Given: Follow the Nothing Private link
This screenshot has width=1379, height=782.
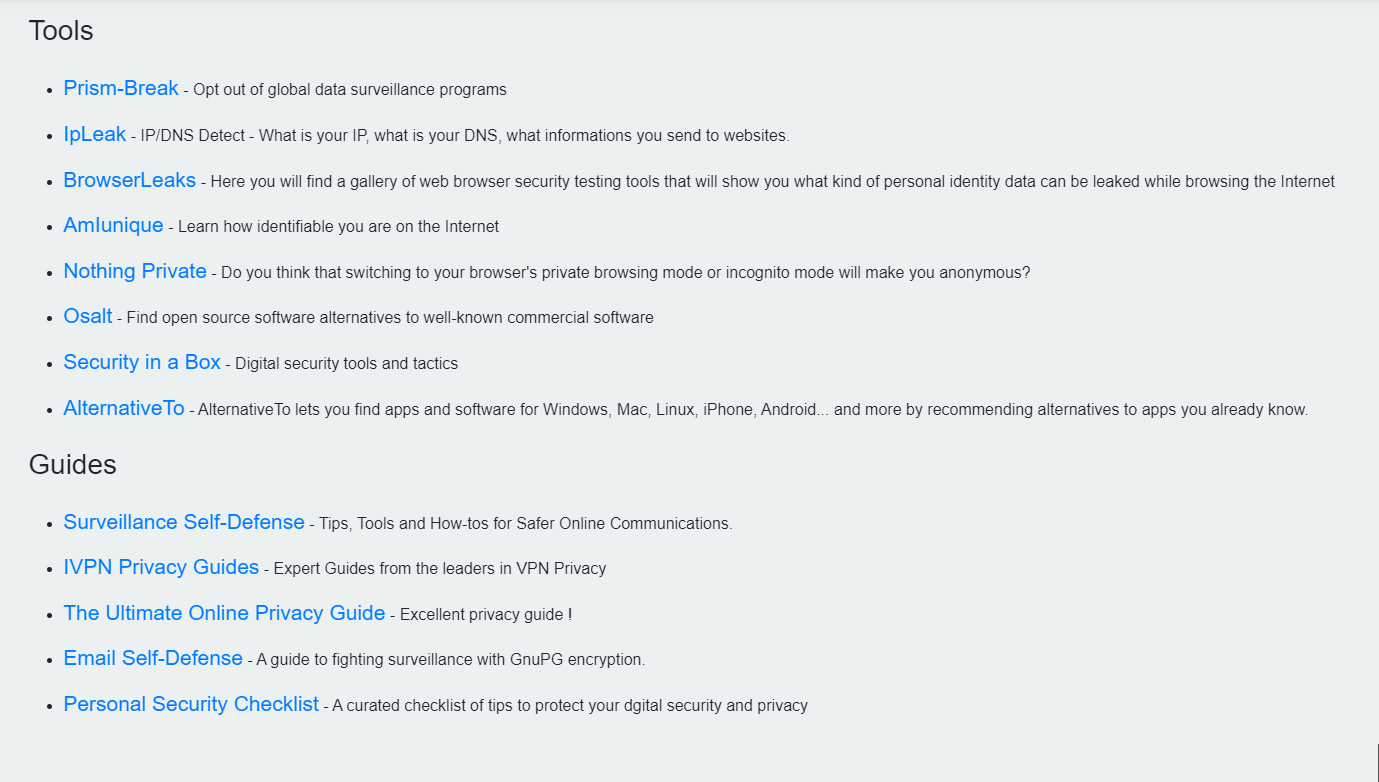Looking at the screenshot, I should (x=135, y=271).
